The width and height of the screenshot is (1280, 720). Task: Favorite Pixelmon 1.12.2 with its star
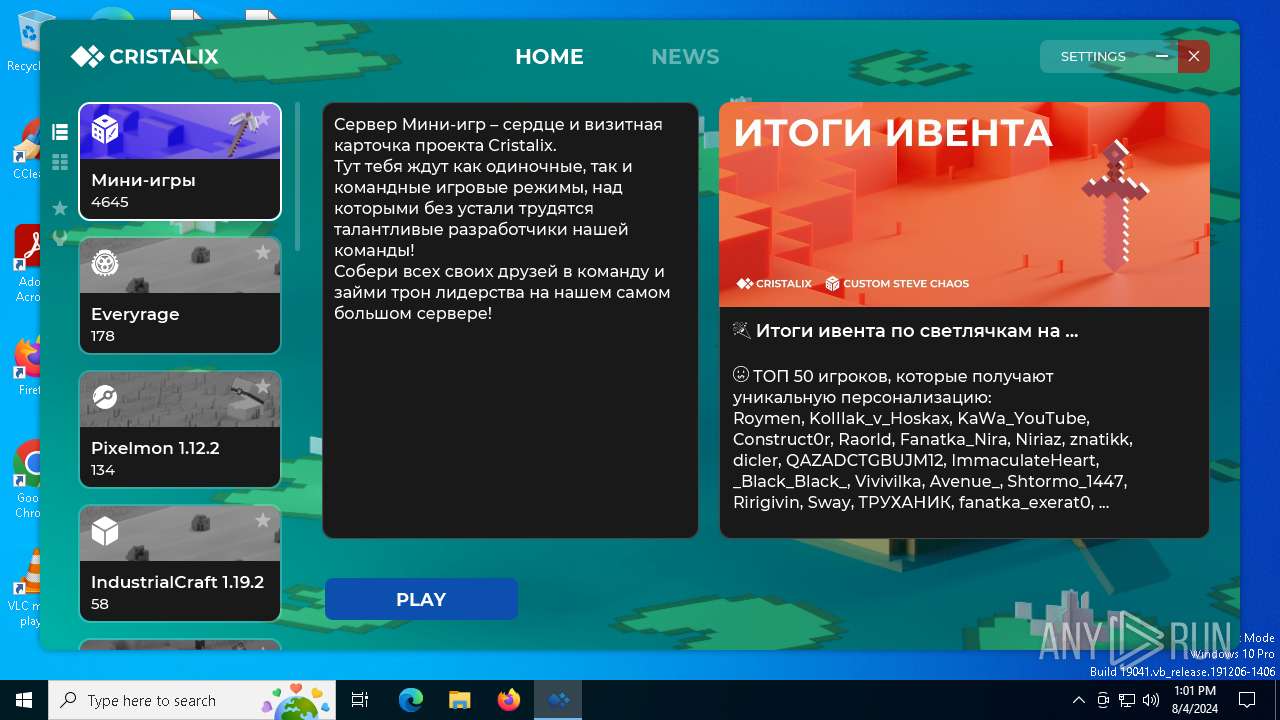point(263,387)
